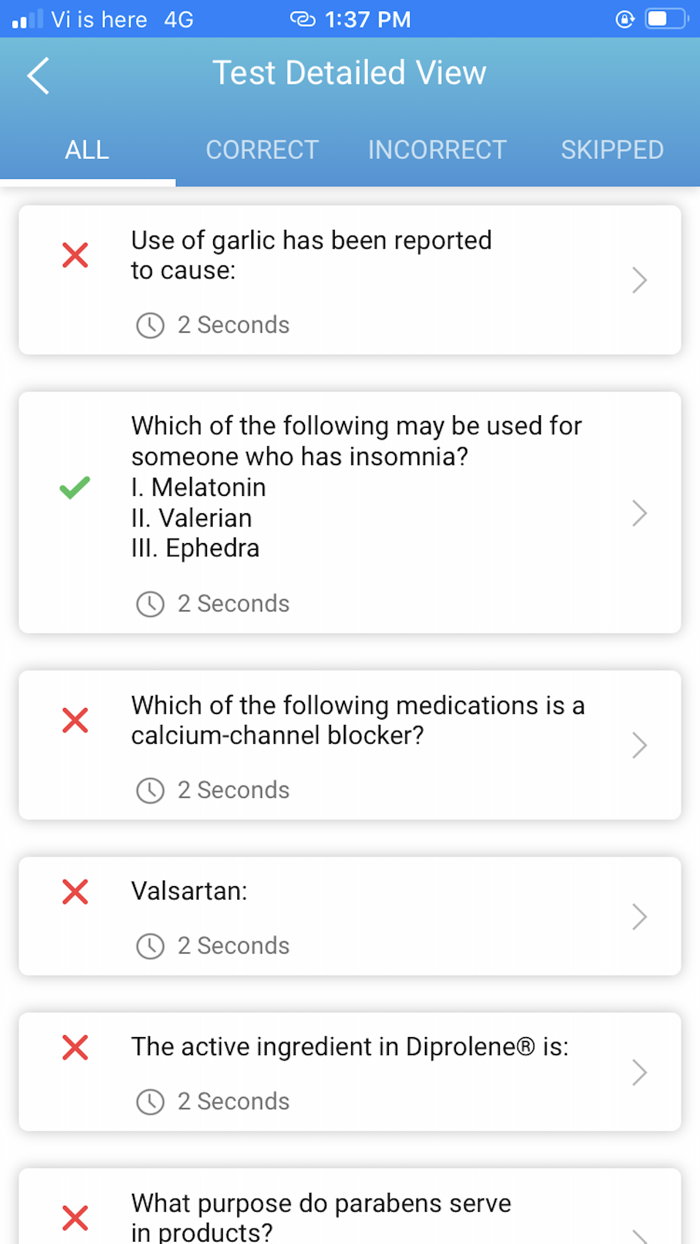Switch to the CORRECT tab
This screenshot has width=700, height=1244.
[x=262, y=149]
